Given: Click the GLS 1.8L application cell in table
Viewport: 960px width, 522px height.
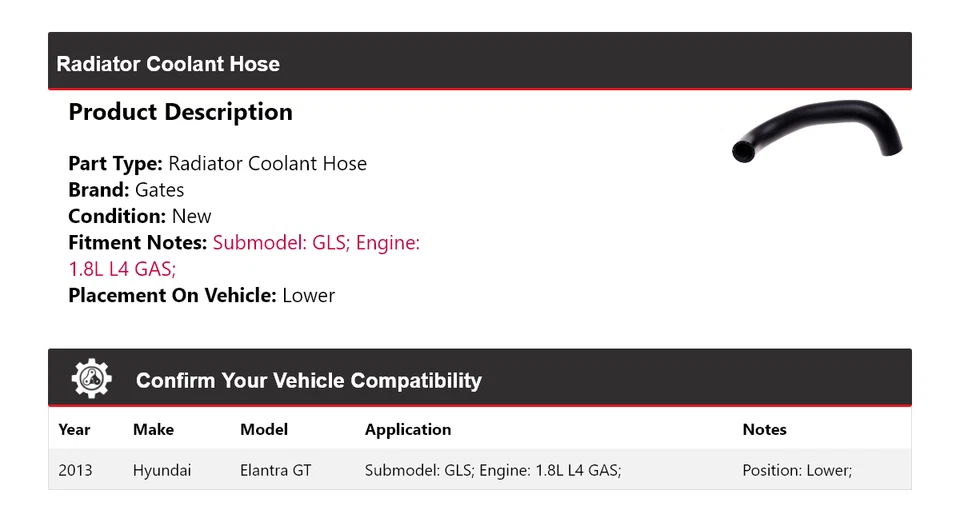Looking at the screenshot, I should pos(493,470).
